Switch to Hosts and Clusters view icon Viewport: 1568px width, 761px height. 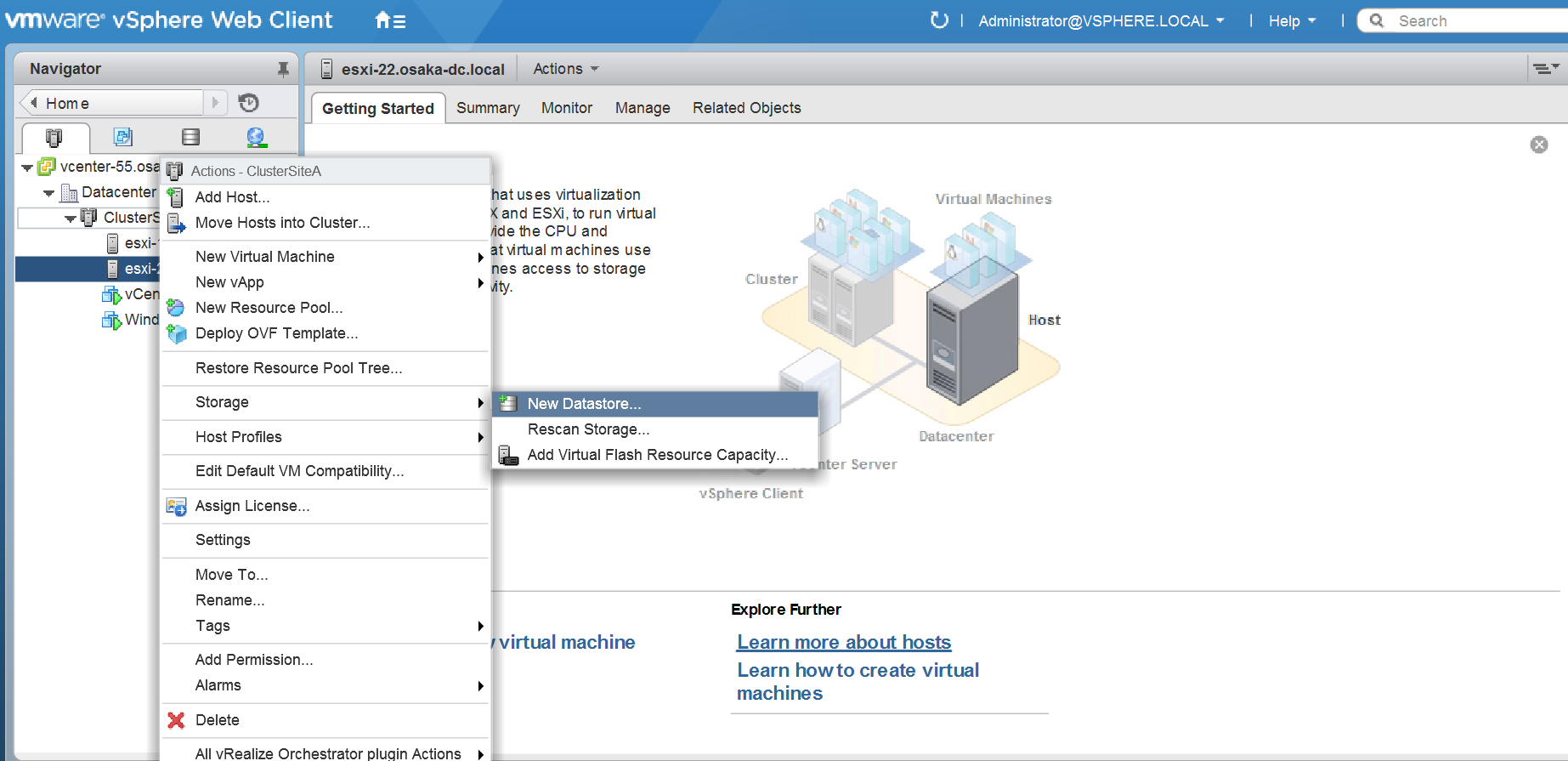click(x=54, y=137)
